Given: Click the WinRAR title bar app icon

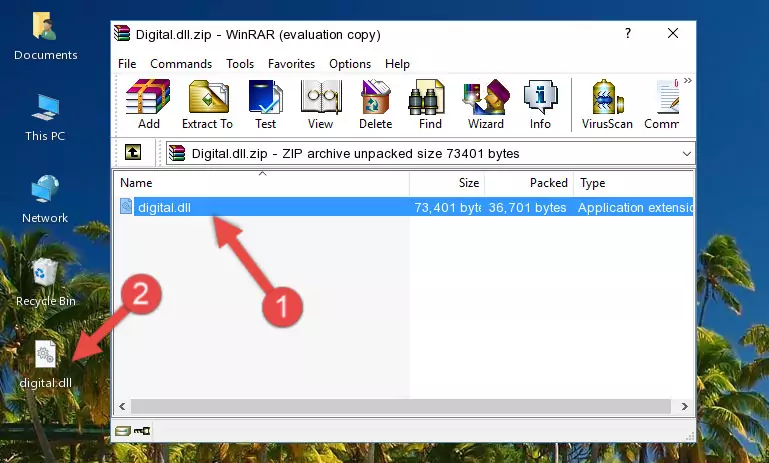Looking at the screenshot, I should point(122,33).
